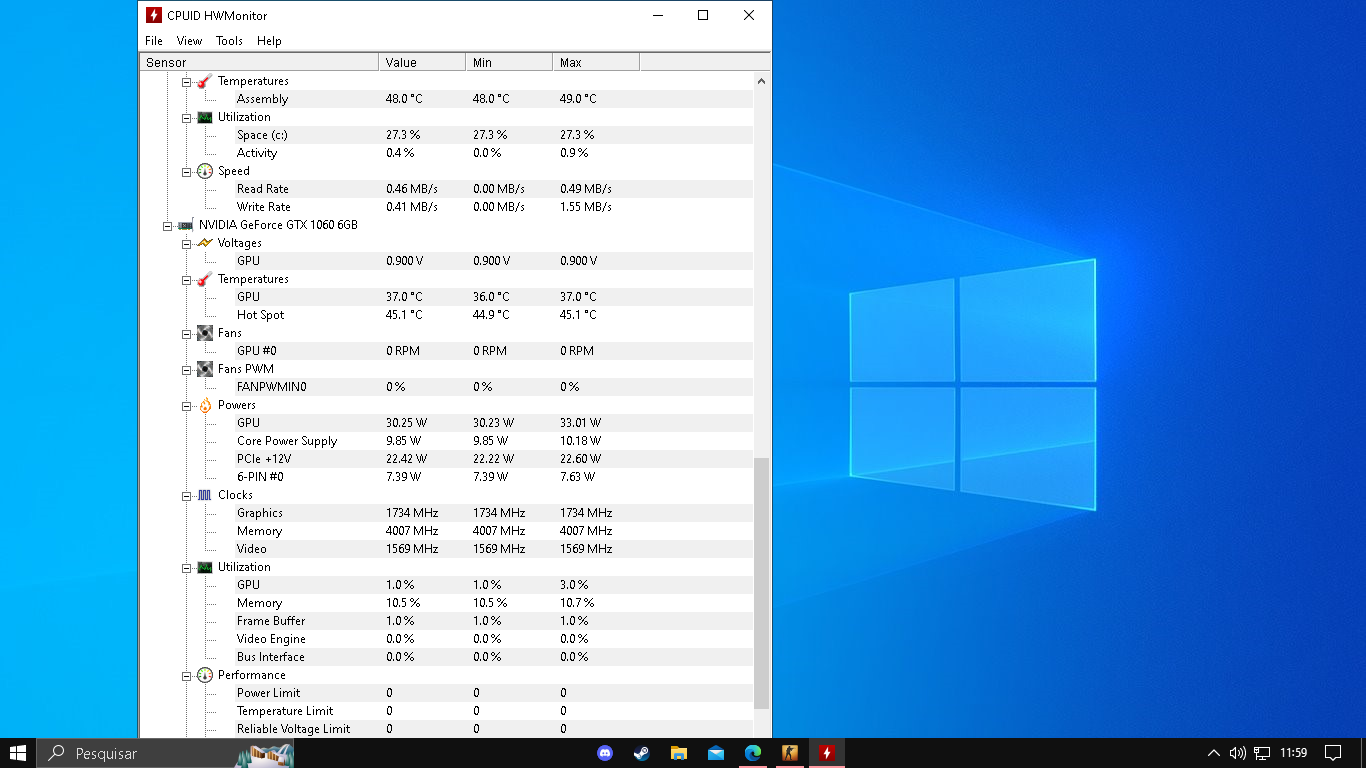Click the Fans category icon
The width and height of the screenshot is (1366, 768).
205,333
